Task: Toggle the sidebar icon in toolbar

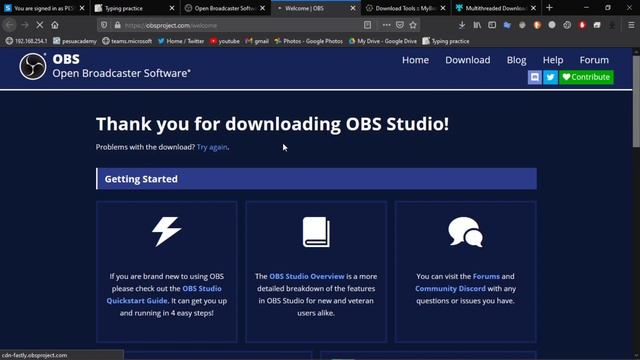Action: pos(492,25)
